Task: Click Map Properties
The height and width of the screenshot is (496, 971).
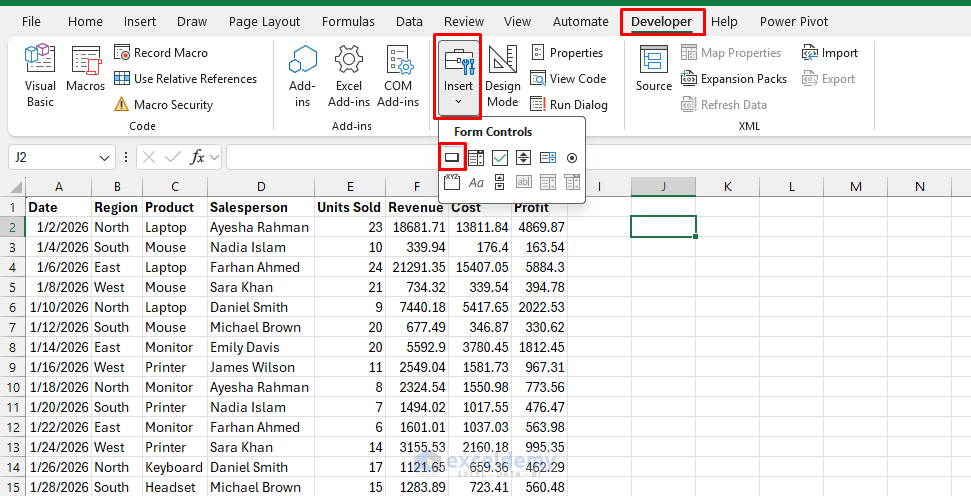Action: [x=731, y=53]
